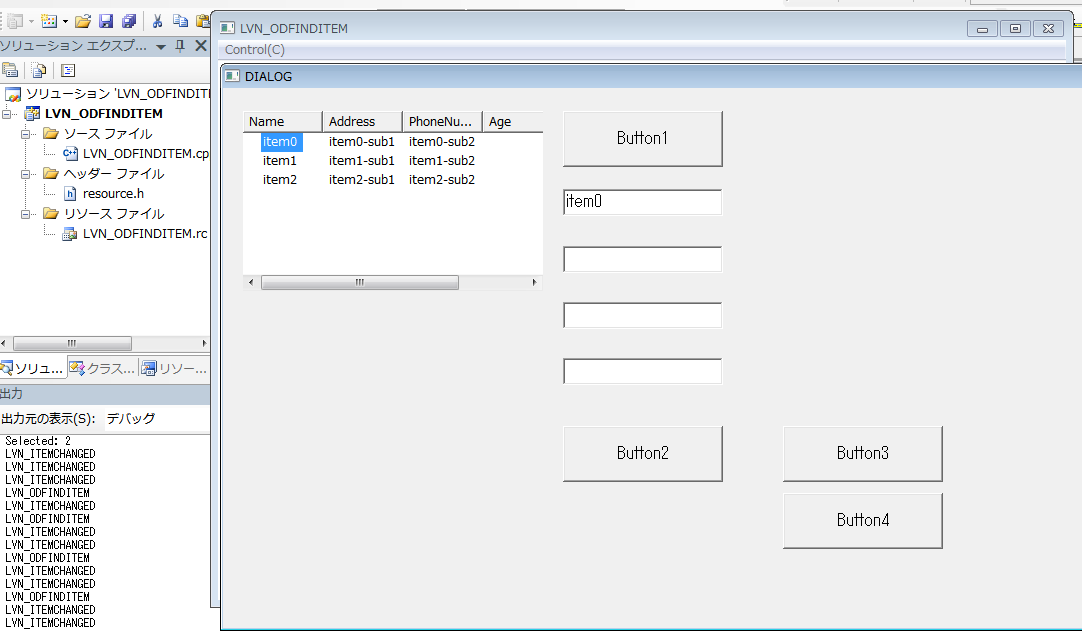Click the Open File folder icon
The width and height of the screenshot is (1082, 641).
pyautogui.click(x=83, y=21)
